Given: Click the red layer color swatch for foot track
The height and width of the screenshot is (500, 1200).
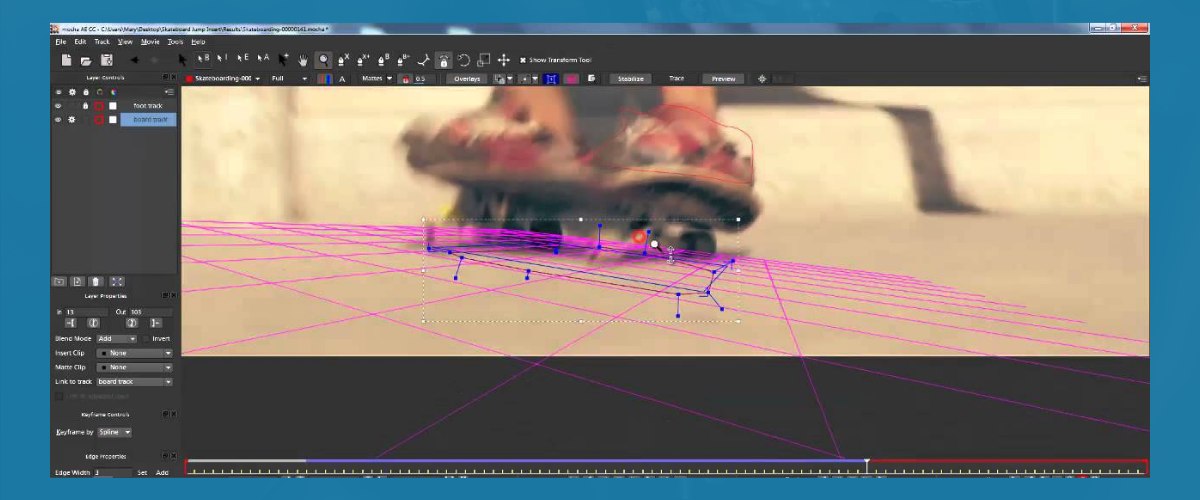Looking at the screenshot, I should point(99,105).
